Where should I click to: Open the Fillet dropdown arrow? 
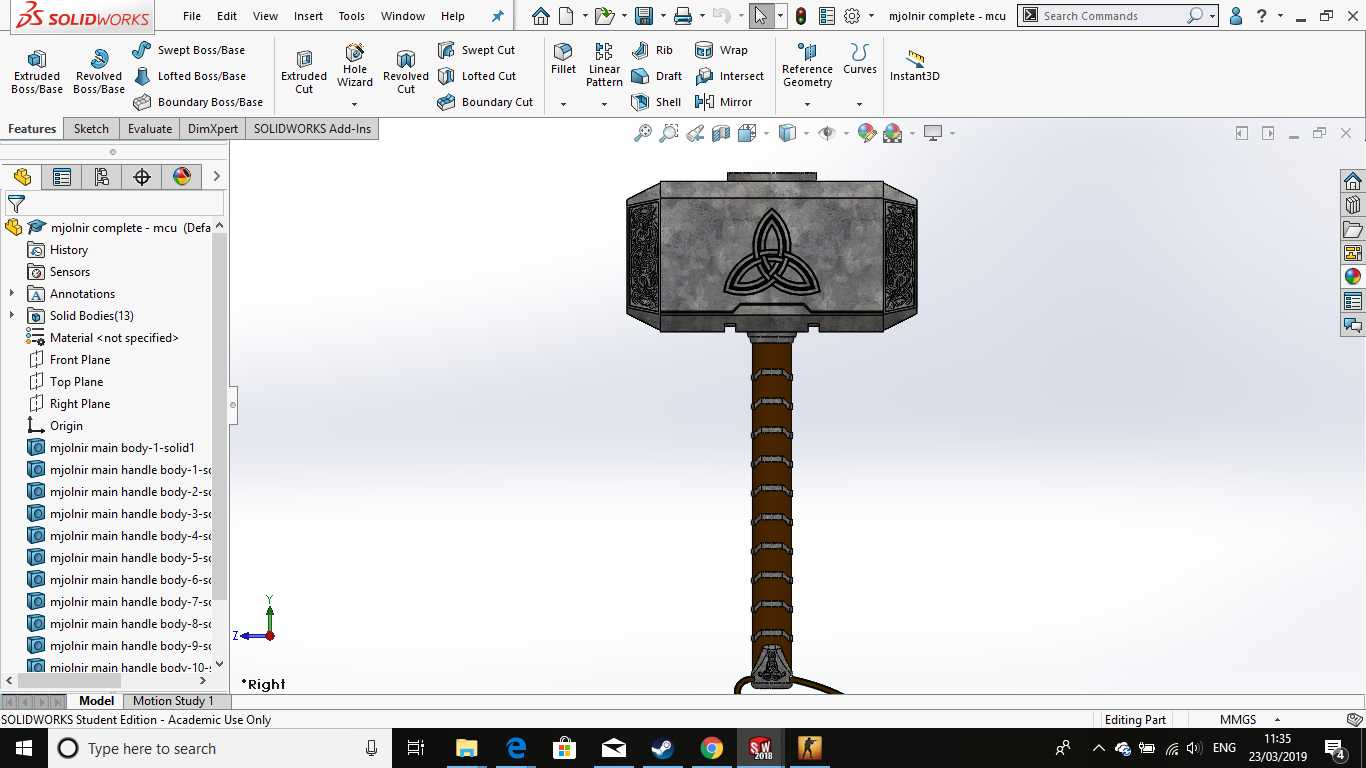tap(563, 104)
